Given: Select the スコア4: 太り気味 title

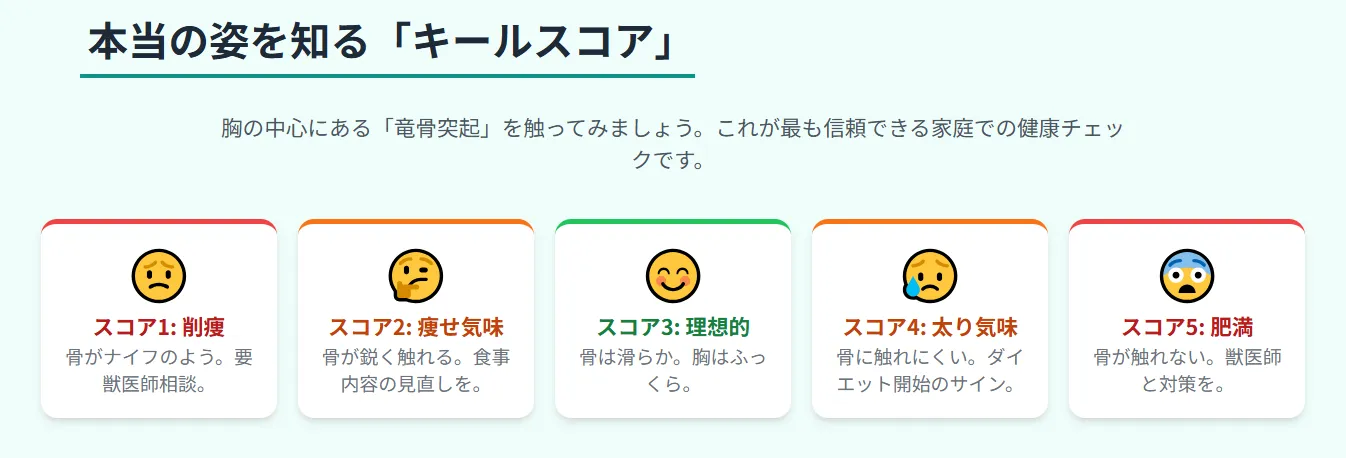Looking at the screenshot, I should tap(930, 328).
